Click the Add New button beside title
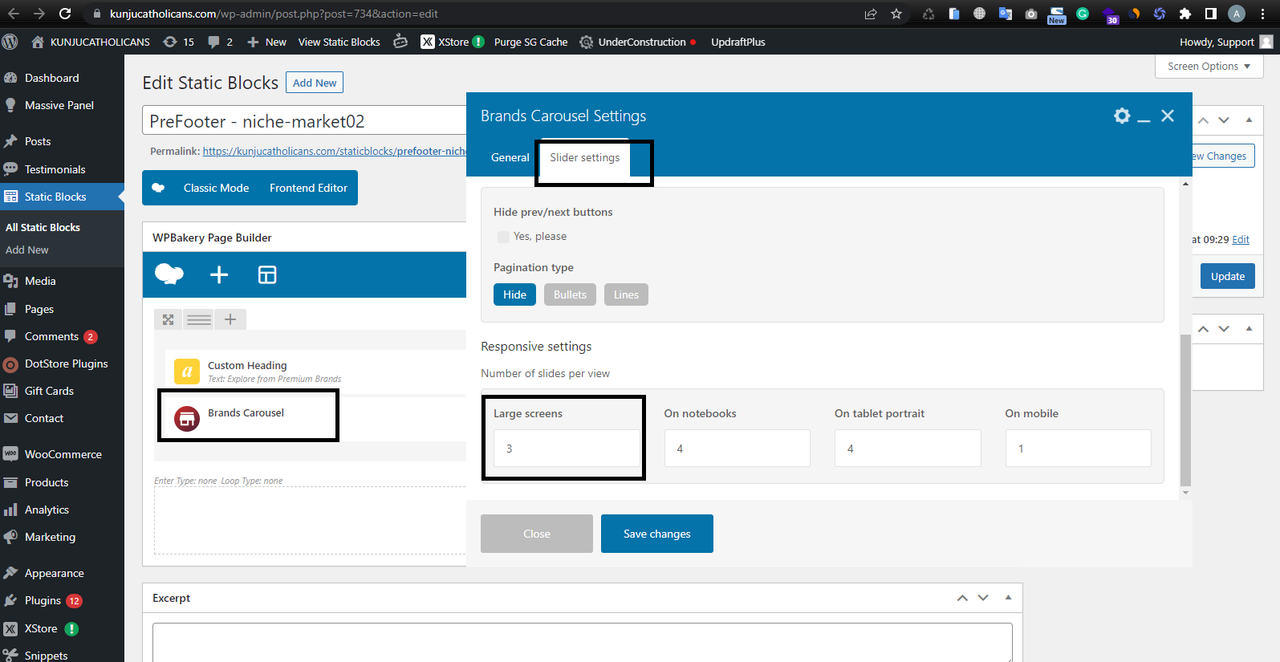The height and width of the screenshot is (662, 1280). point(314,83)
